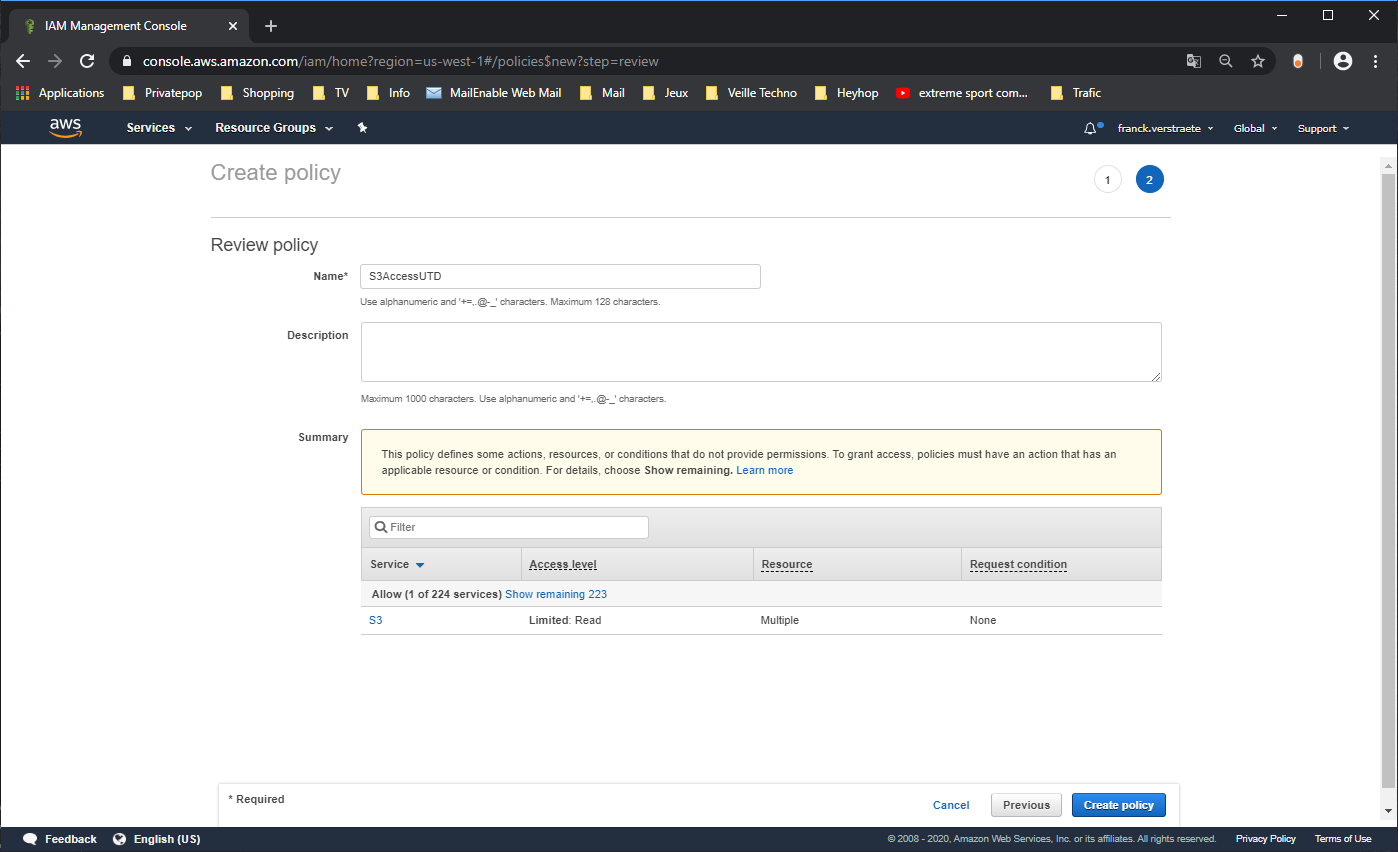The image size is (1398, 852).
Task: Click the Resource column header
Action: pyautogui.click(x=786, y=564)
